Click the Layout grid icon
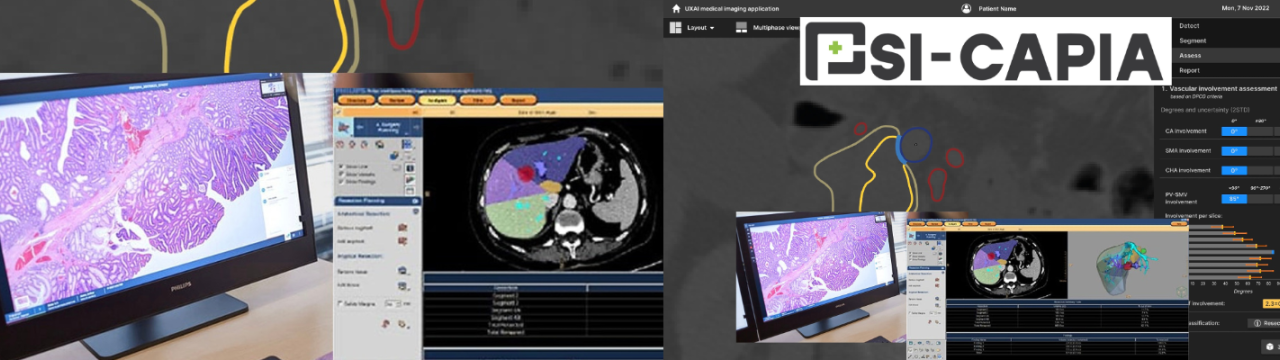Screen dimensions: 1280x360 (675, 27)
